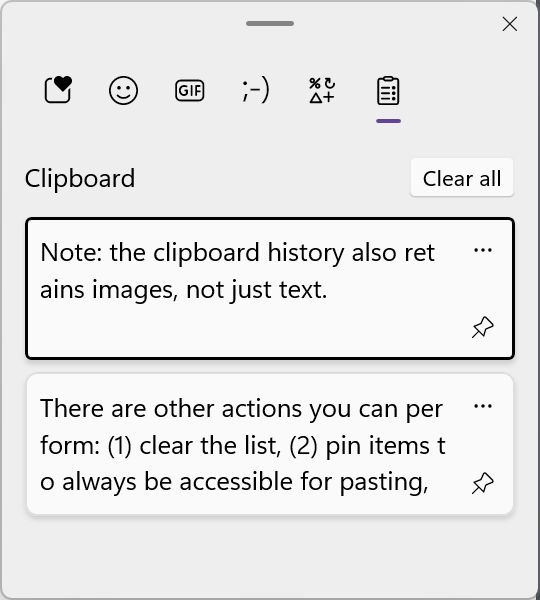540x600 pixels.
Task: Switch to the Emoji smiley tab
Action: point(123,90)
